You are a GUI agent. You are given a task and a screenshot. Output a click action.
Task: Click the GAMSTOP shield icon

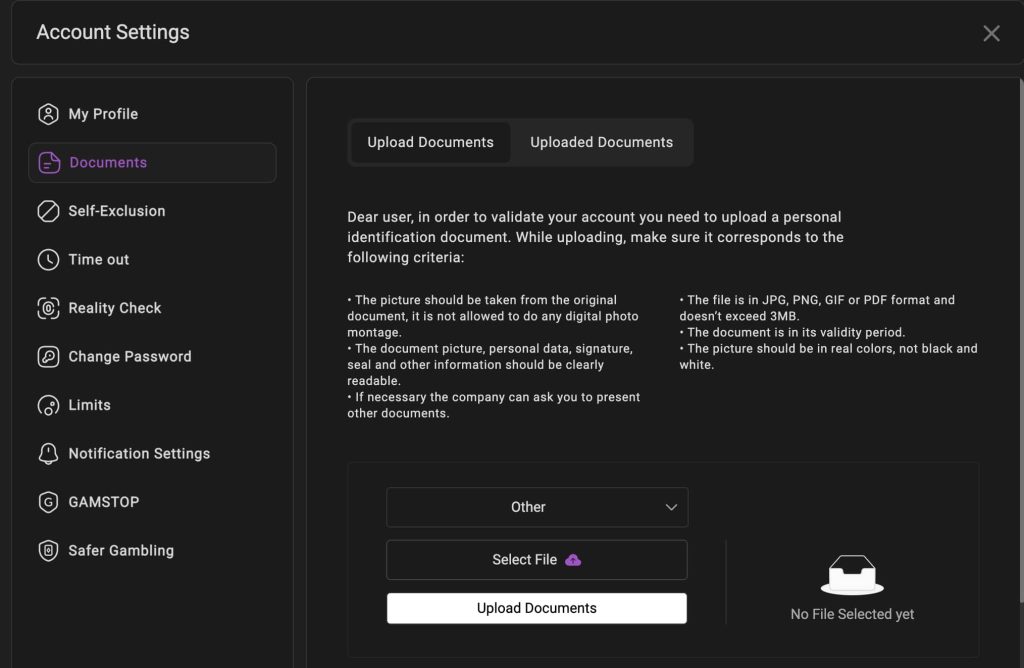pos(48,502)
